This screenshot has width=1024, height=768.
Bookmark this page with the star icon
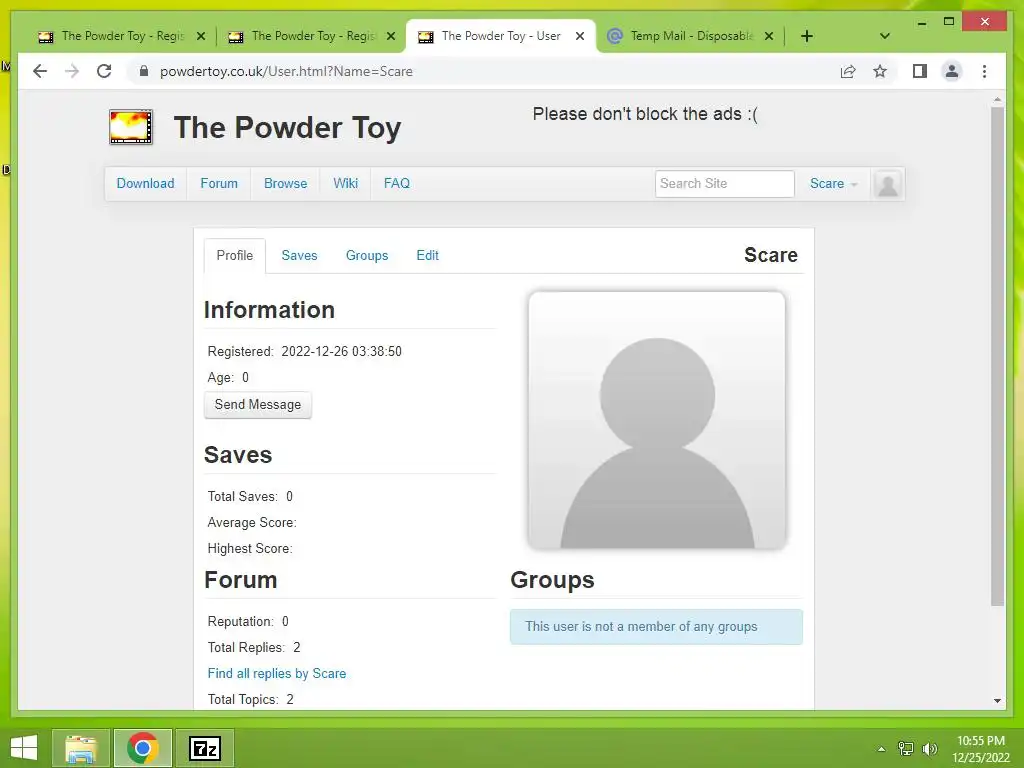point(880,71)
